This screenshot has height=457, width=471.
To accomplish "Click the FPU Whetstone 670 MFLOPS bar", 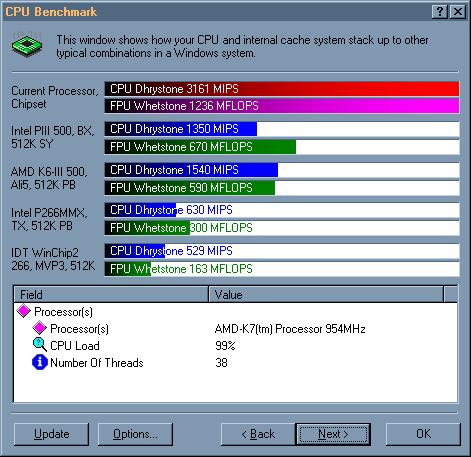I will [282, 147].
